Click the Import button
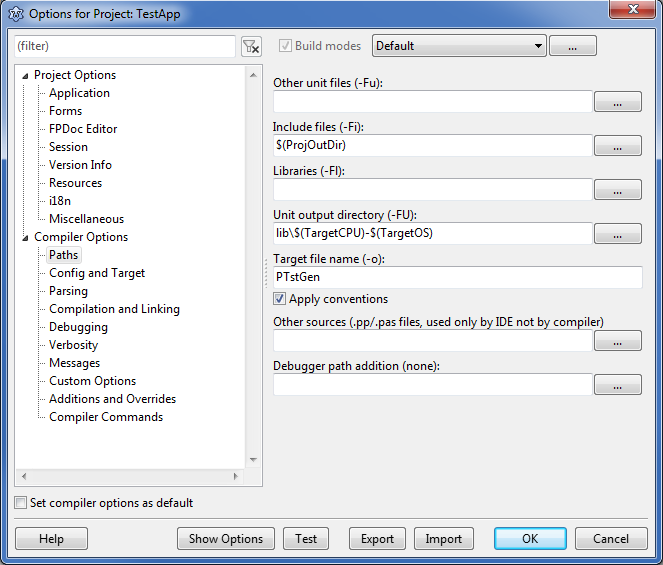The height and width of the screenshot is (565, 663). (444, 538)
